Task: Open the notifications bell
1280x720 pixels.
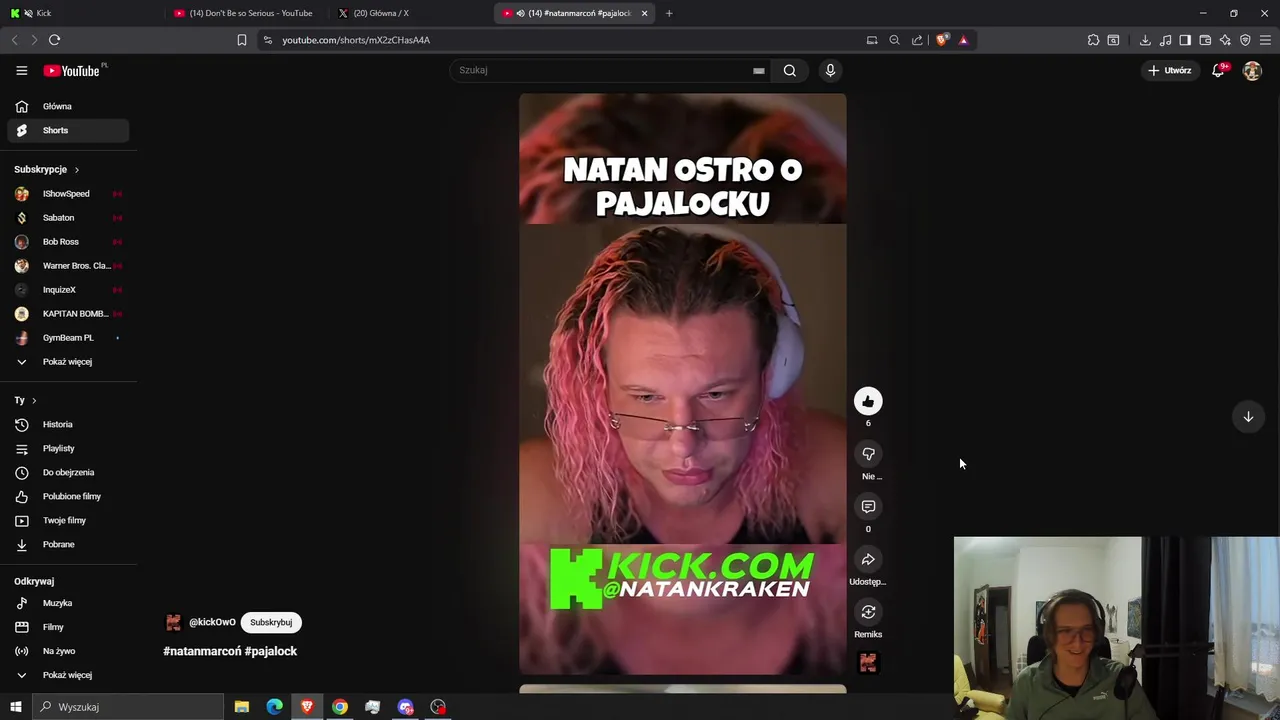Action: 1218,70
